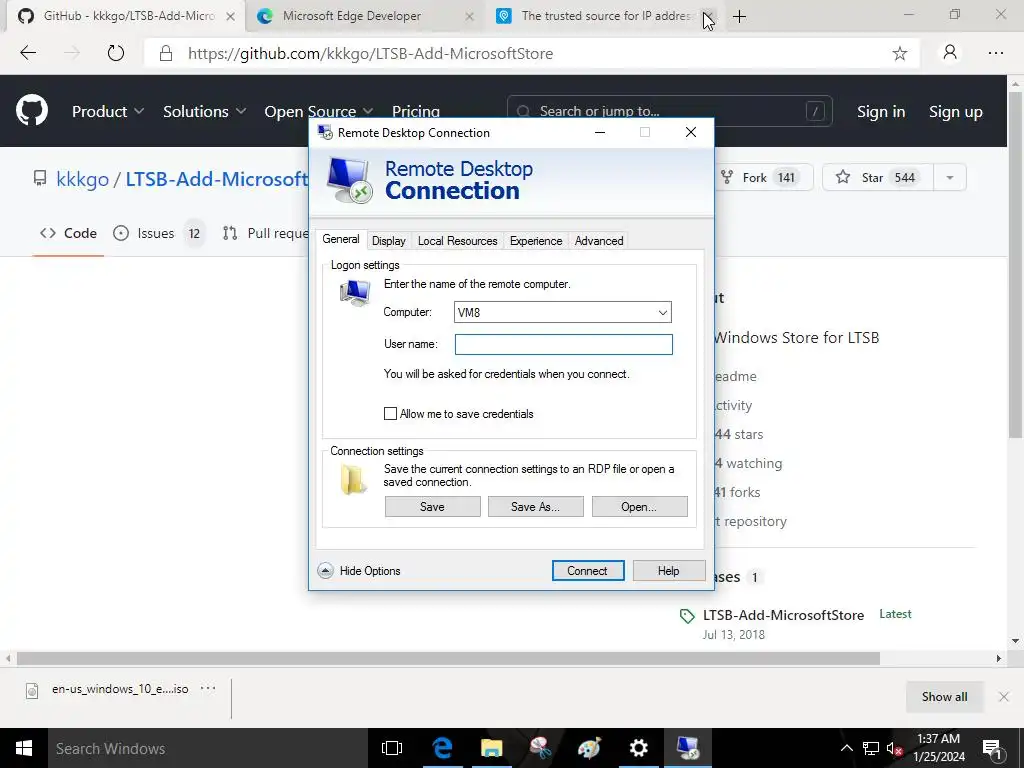Click Connect in Remote Desktop
The width and height of the screenshot is (1024, 768).
click(588, 571)
